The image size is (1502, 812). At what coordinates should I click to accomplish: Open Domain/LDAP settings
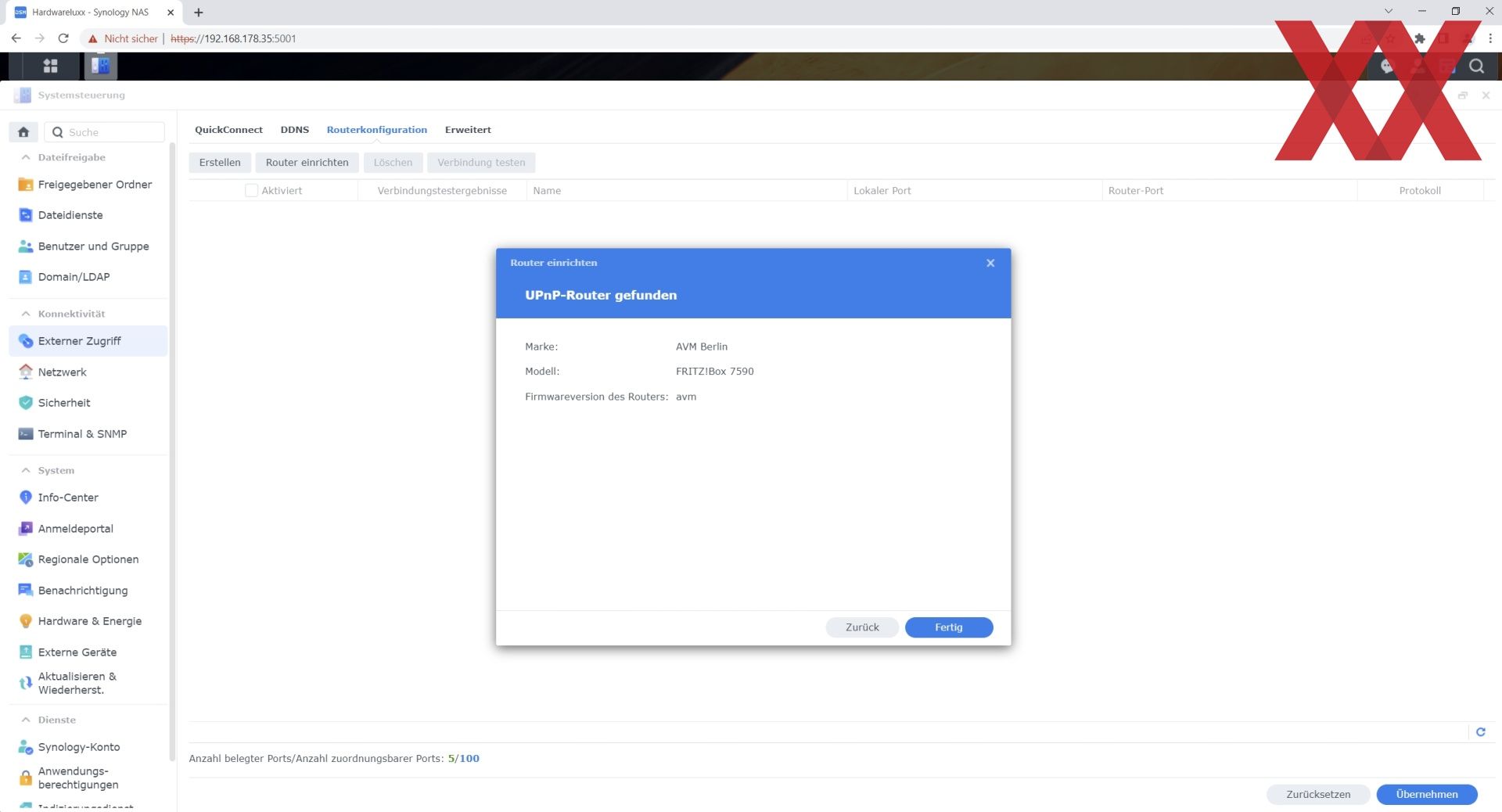[88, 277]
